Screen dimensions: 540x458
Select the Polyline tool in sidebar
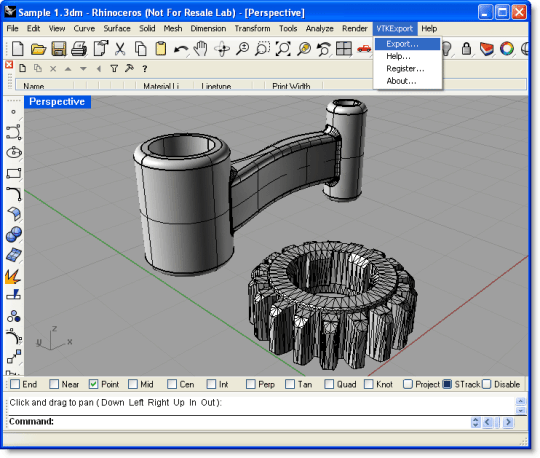14,132
